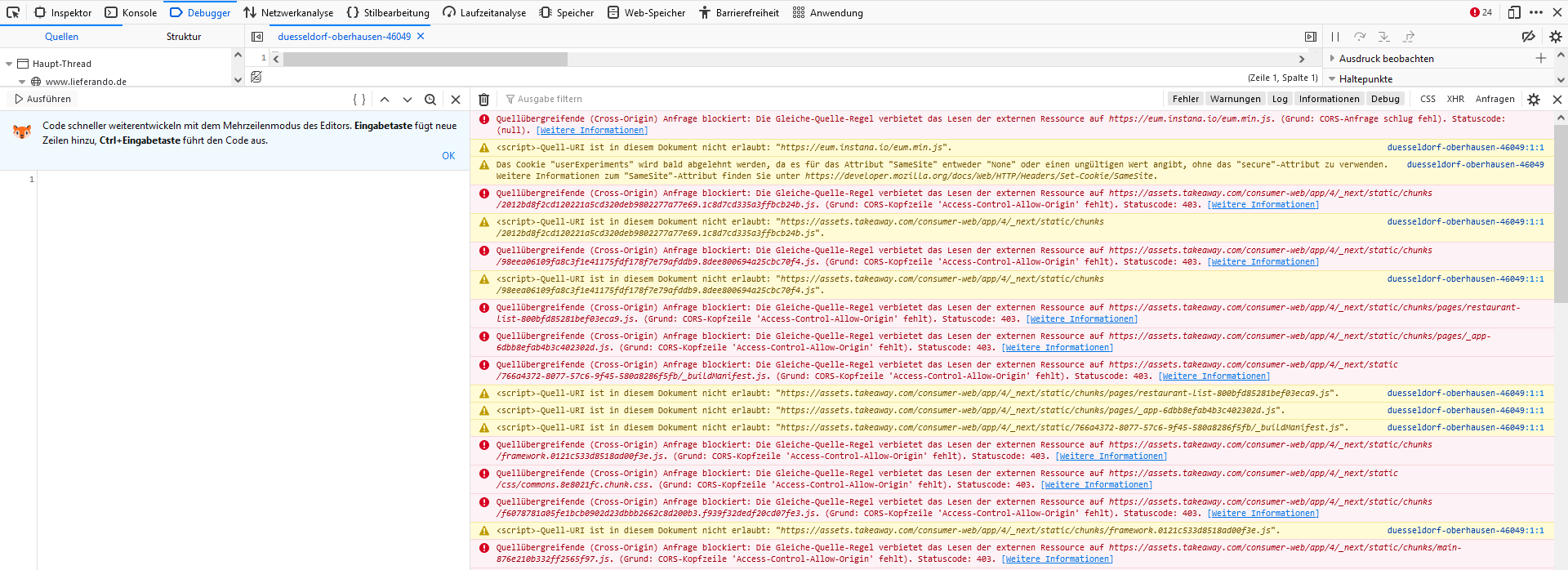Screen dimensions: 1568x570
Task: Click the editor horizontal scrollbar thumb
Action: coord(425,59)
